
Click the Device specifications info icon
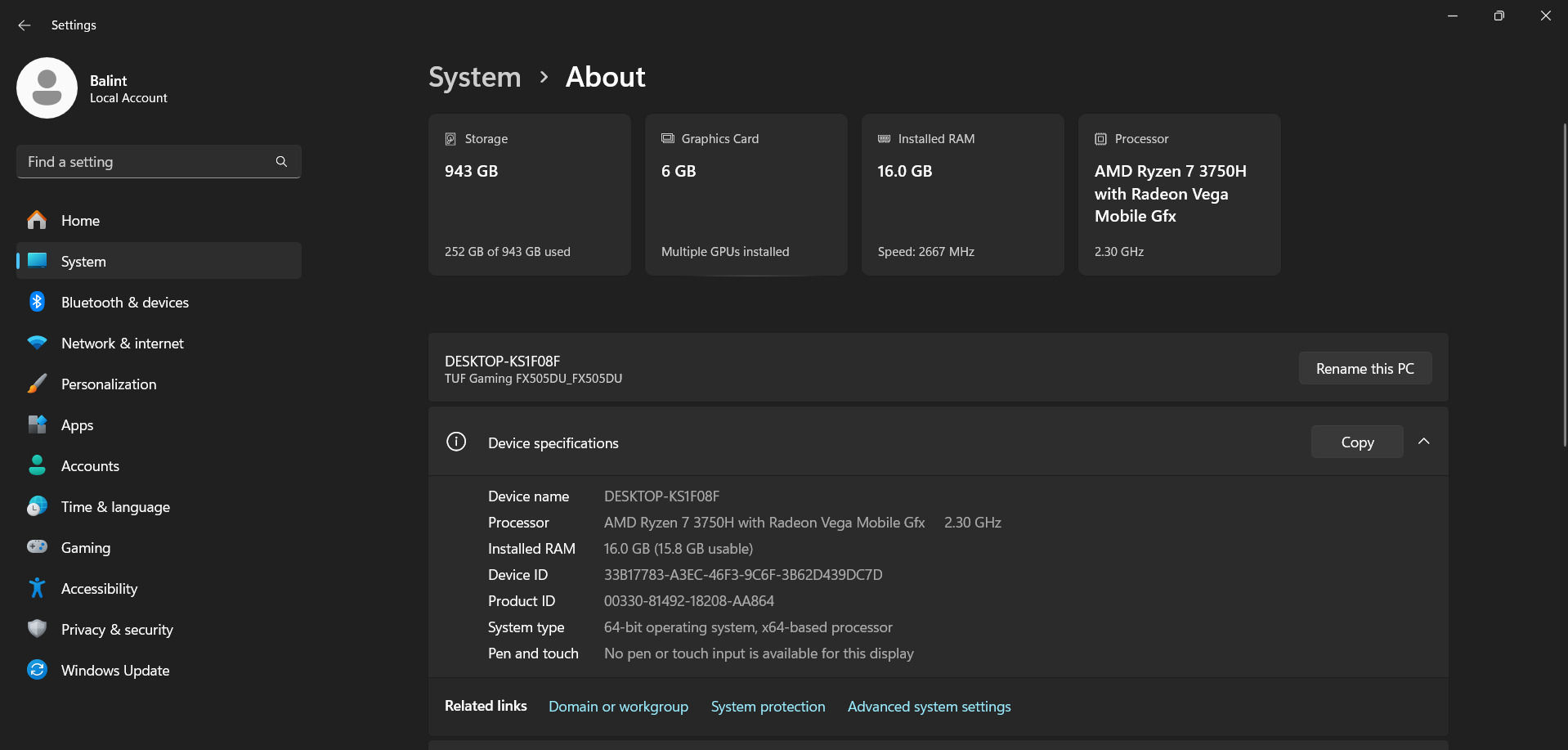click(x=456, y=442)
